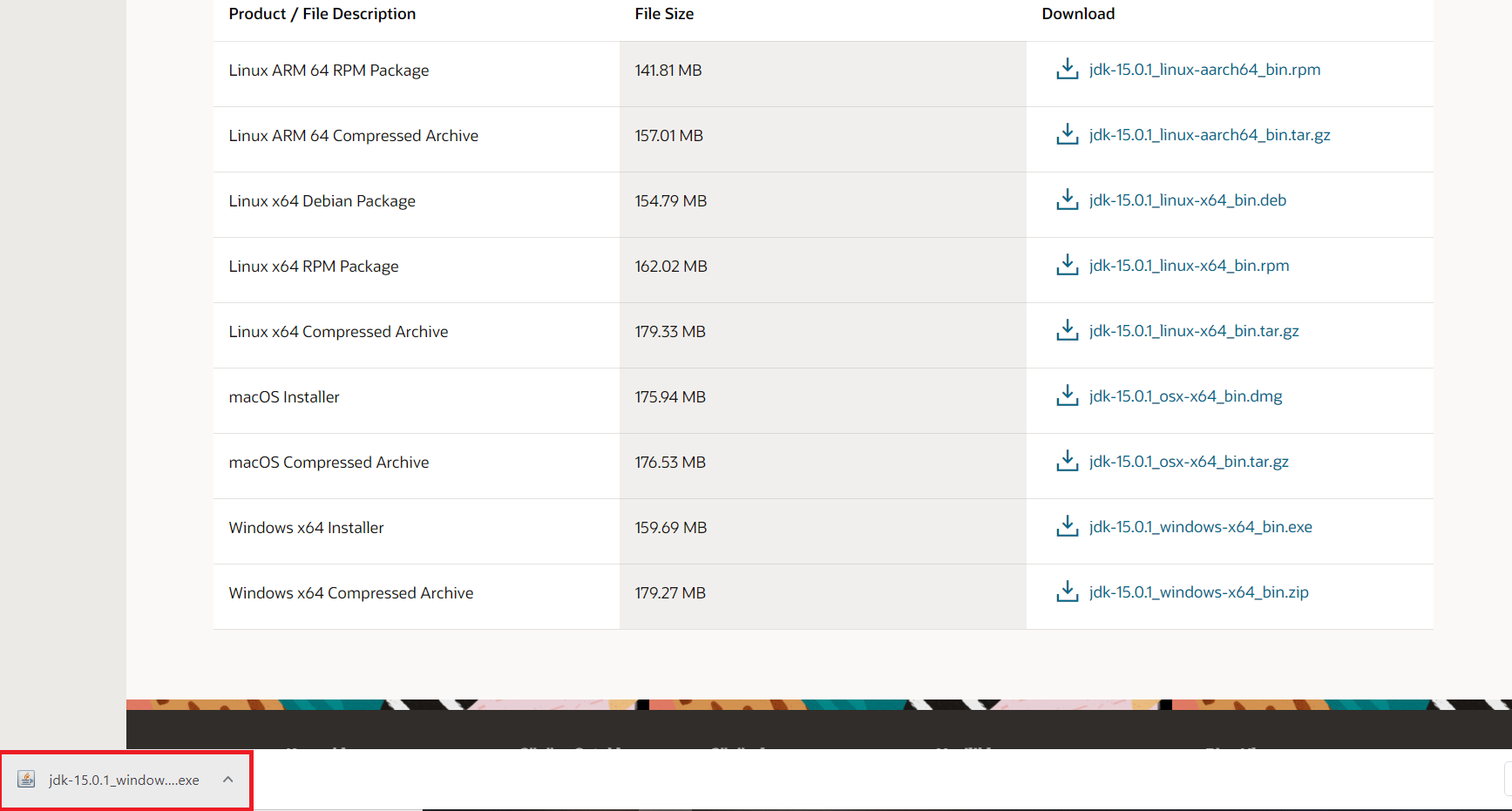Select Linux x64 Compressed Archive text

click(x=338, y=332)
